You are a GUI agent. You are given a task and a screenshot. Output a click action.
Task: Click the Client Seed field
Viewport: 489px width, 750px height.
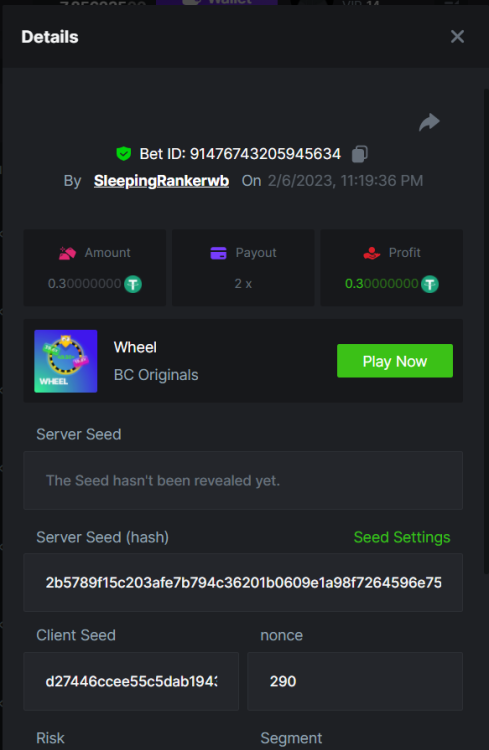coord(131,681)
